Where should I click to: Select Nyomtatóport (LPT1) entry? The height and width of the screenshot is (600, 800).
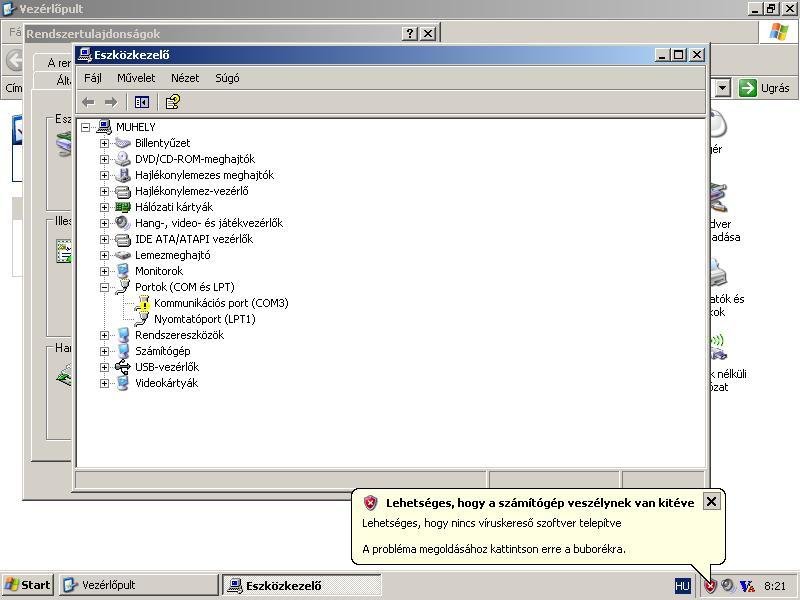point(205,319)
